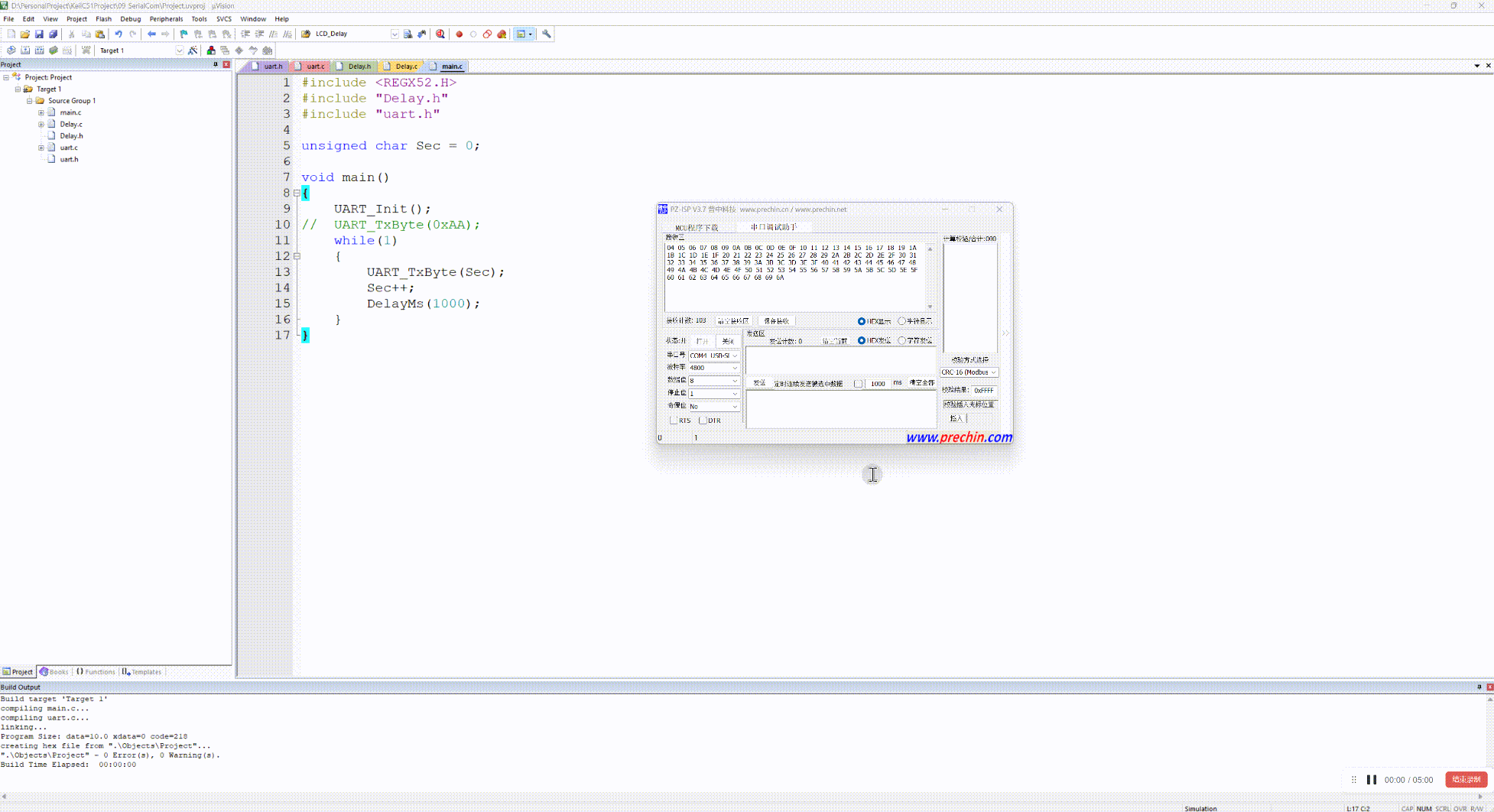Select HEX display radio in receive area
Image resolution: width=1494 pixels, height=812 pixels.
(862, 321)
